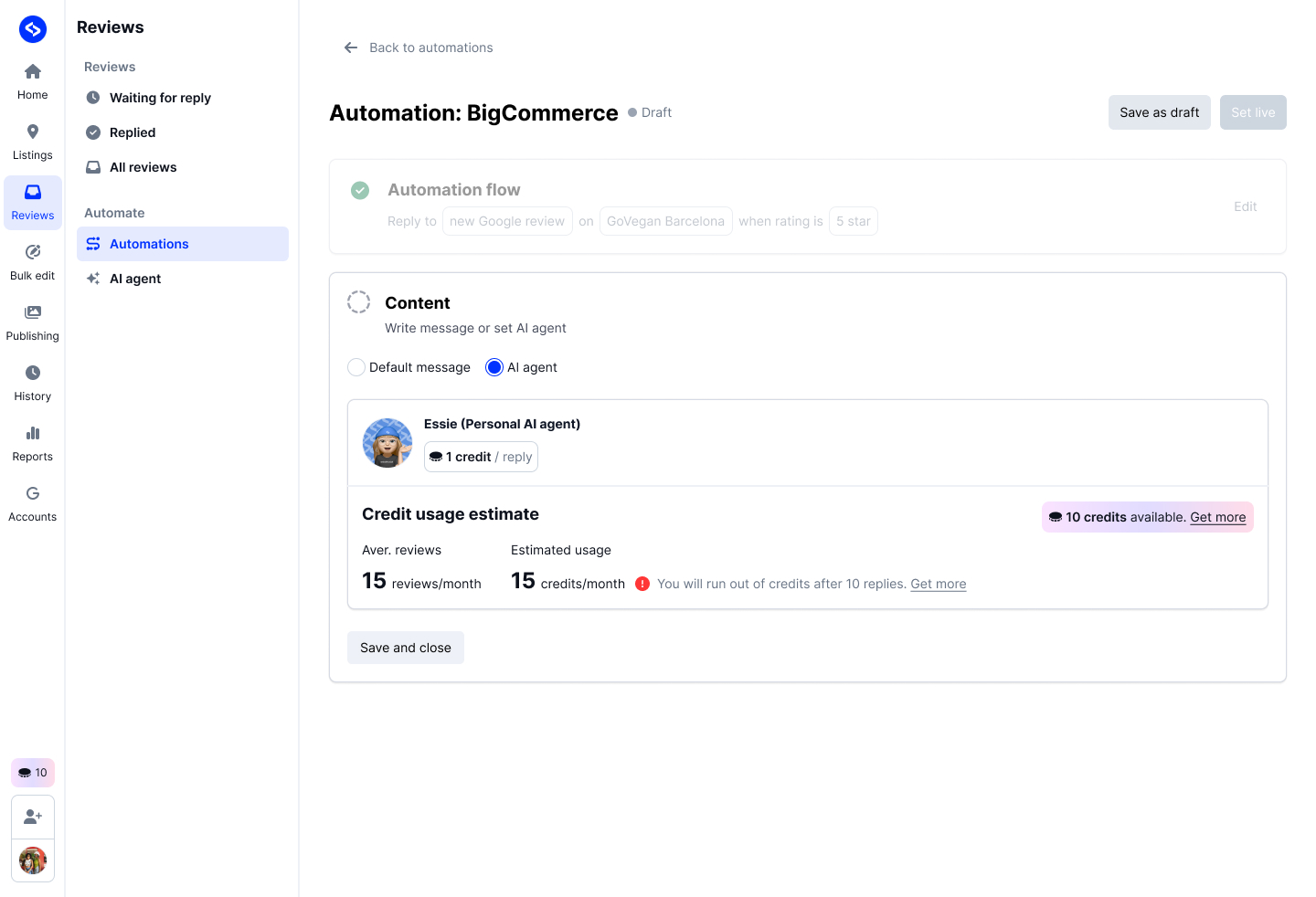Click Edit on the Automation flow
The image size is (1316, 897).
(x=1246, y=206)
